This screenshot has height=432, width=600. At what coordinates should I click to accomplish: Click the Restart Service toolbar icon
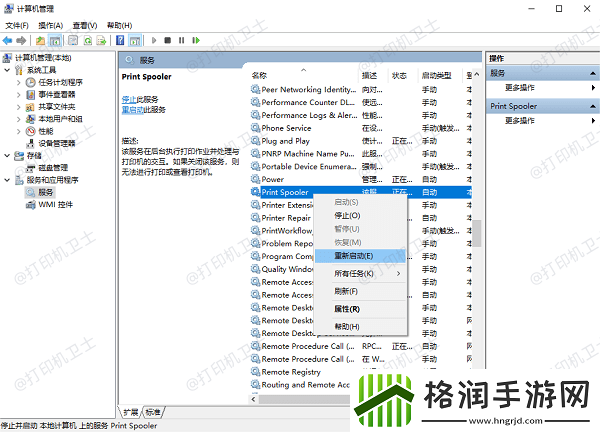tap(194, 41)
